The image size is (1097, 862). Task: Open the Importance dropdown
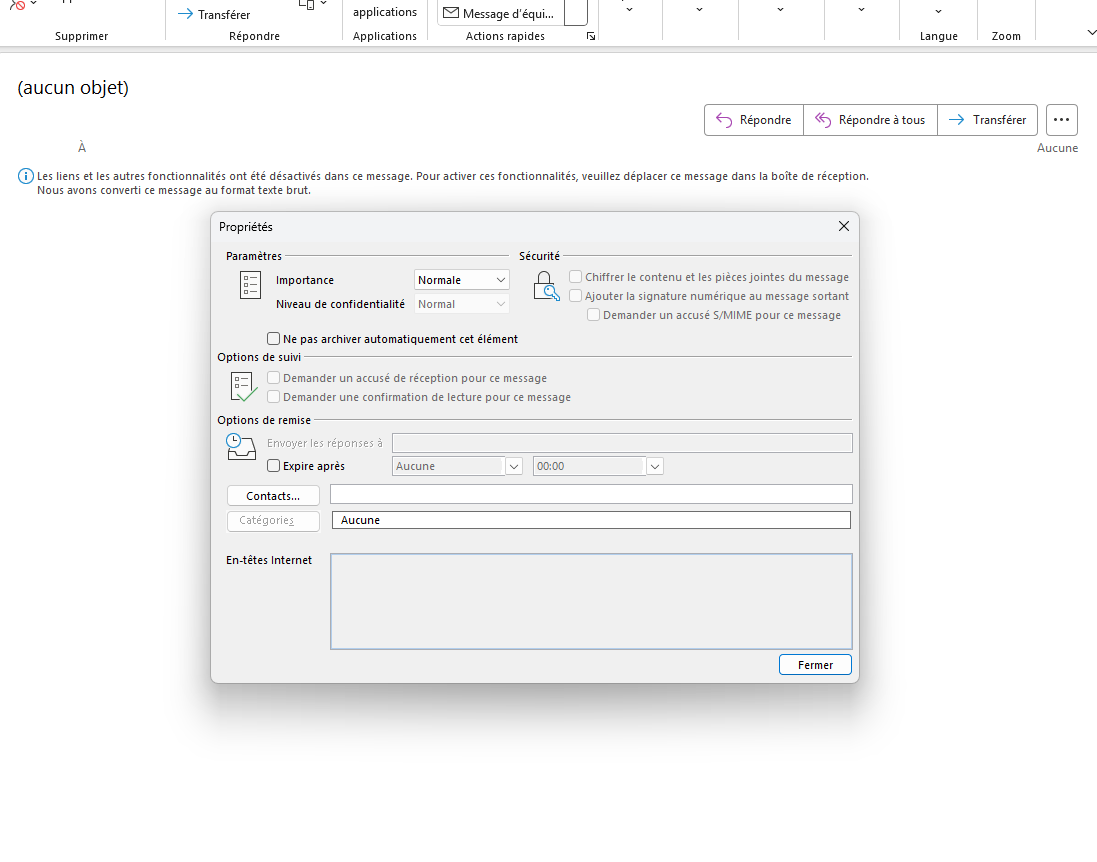(x=462, y=280)
